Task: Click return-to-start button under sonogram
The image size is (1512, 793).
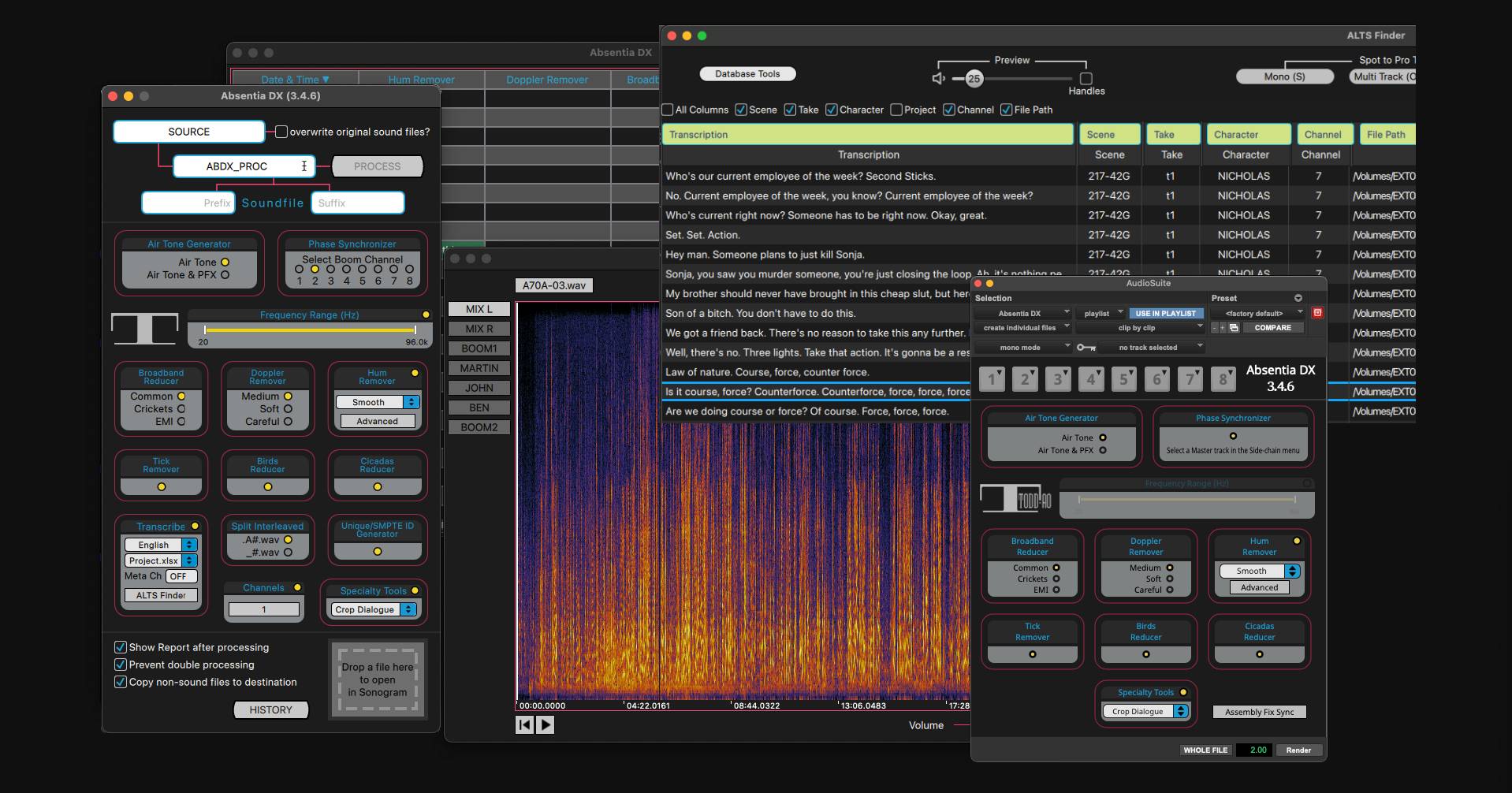Action: coord(525,724)
